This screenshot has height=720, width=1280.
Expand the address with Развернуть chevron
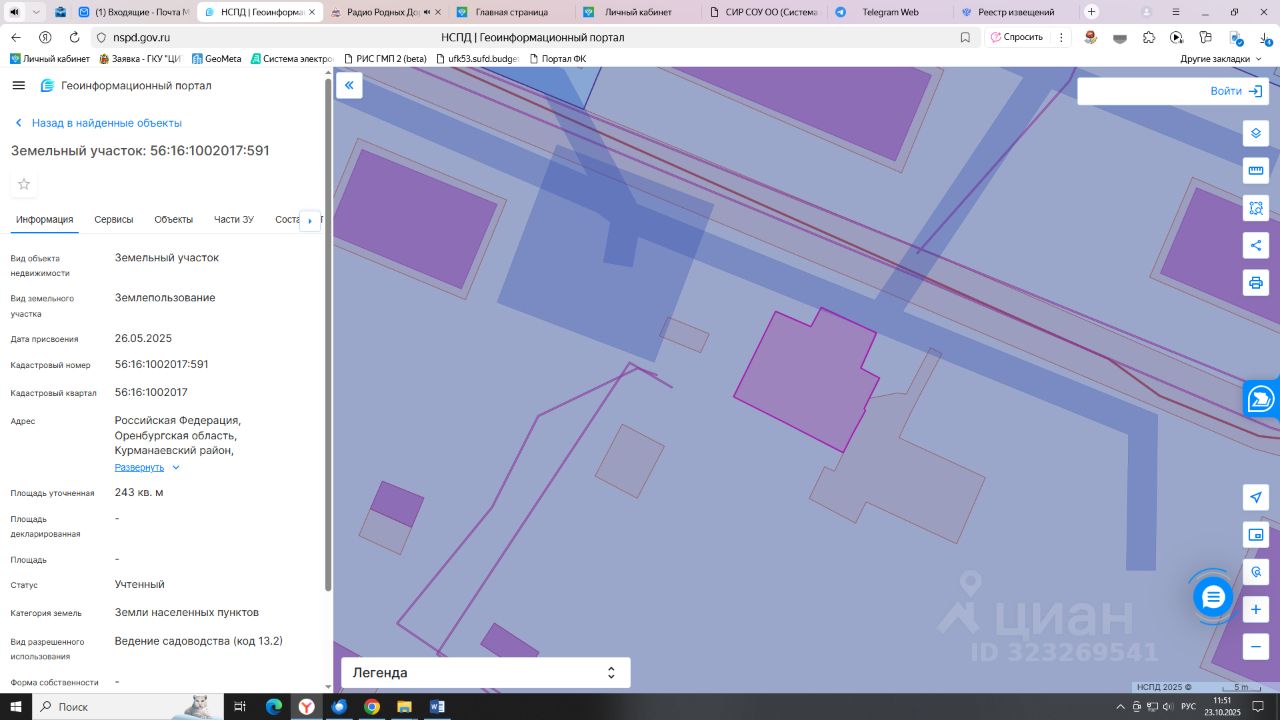pos(176,467)
